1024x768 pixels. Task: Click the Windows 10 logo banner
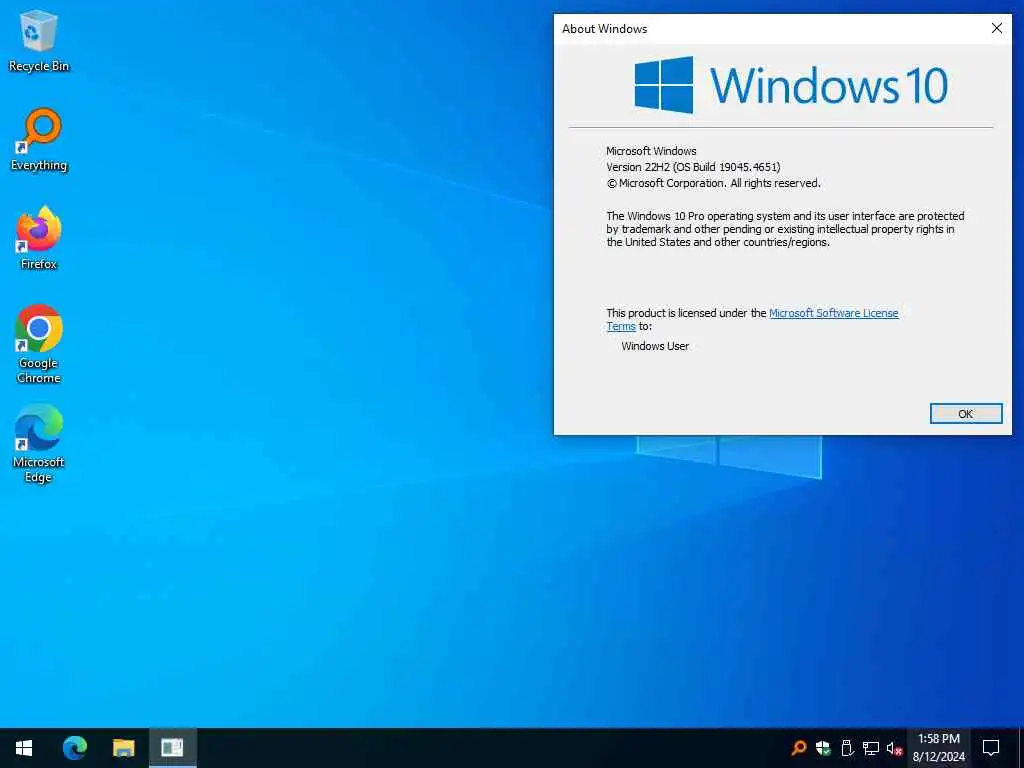791,85
